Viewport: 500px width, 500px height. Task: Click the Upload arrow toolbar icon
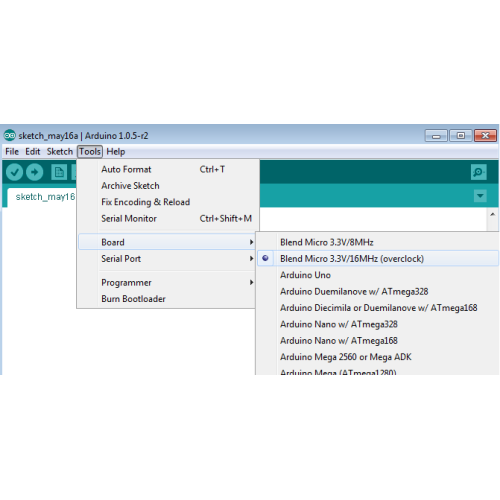35,172
